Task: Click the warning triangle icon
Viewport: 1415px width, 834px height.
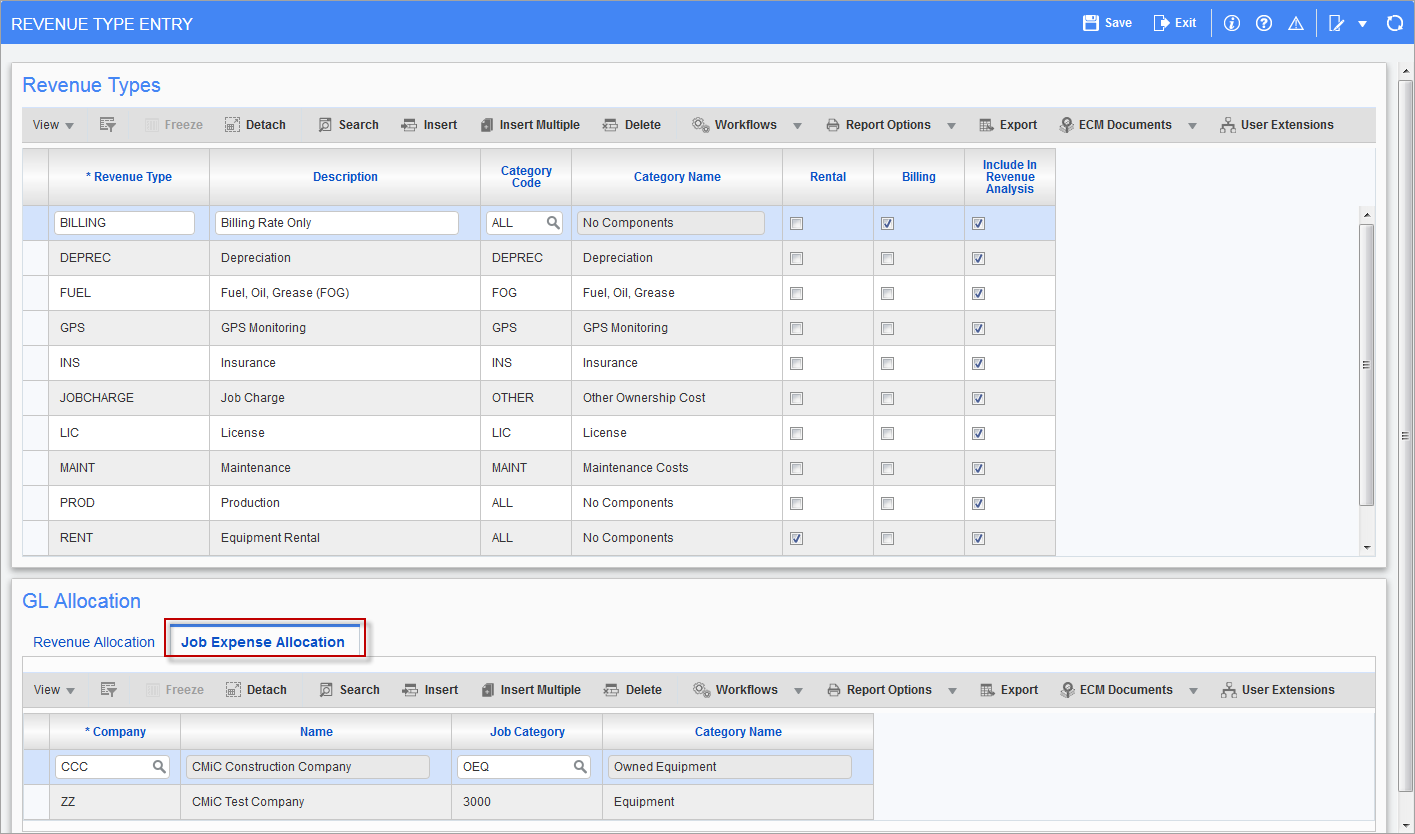Action: pos(1296,23)
